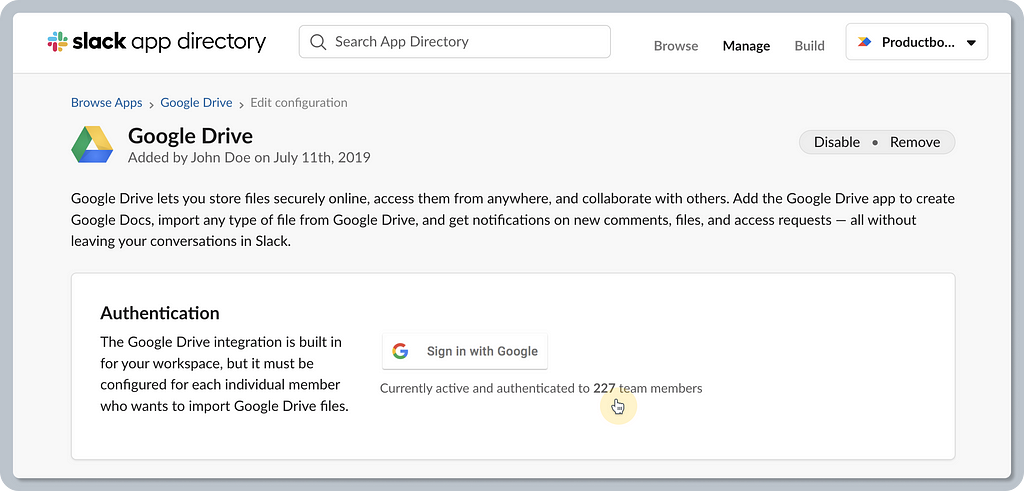Click the 227 team members count

coord(604,388)
